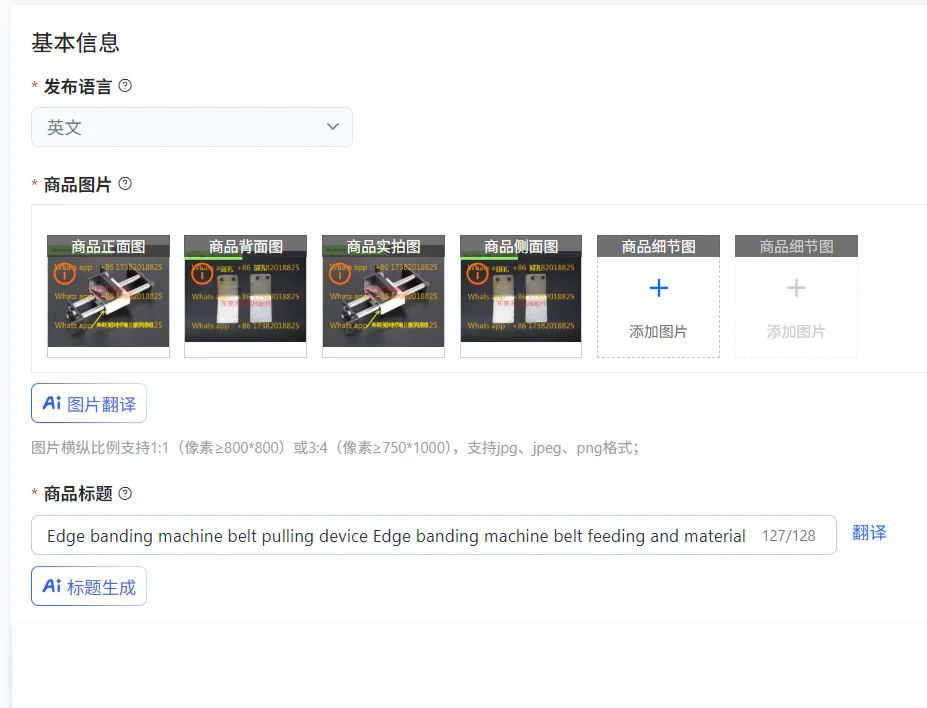Image resolution: width=927 pixels, height=708 pixels.
Task: Select the 商品正面图 thumbnail
Action: point(108,296)
